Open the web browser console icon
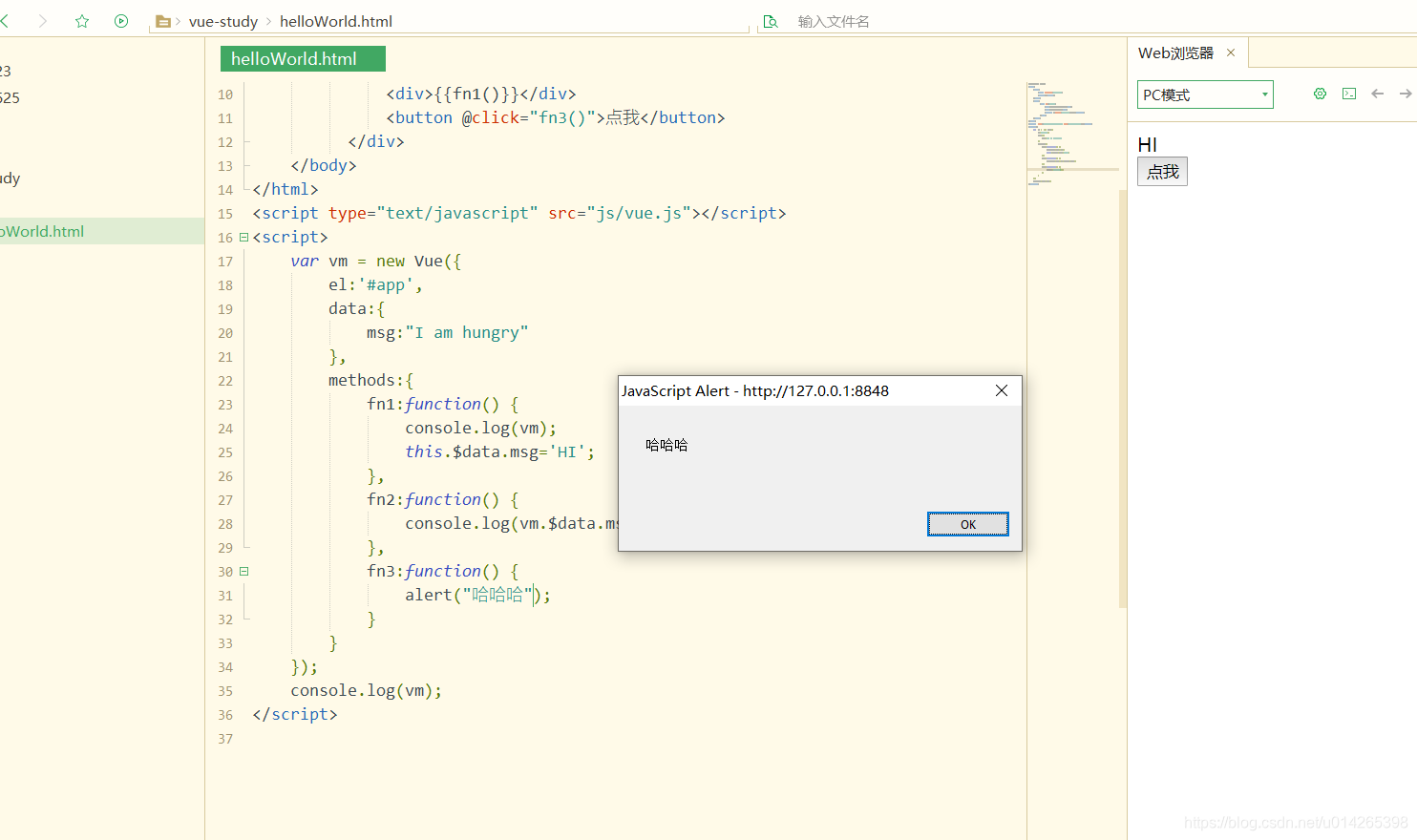The image size is (1417, 840). 1349,94
